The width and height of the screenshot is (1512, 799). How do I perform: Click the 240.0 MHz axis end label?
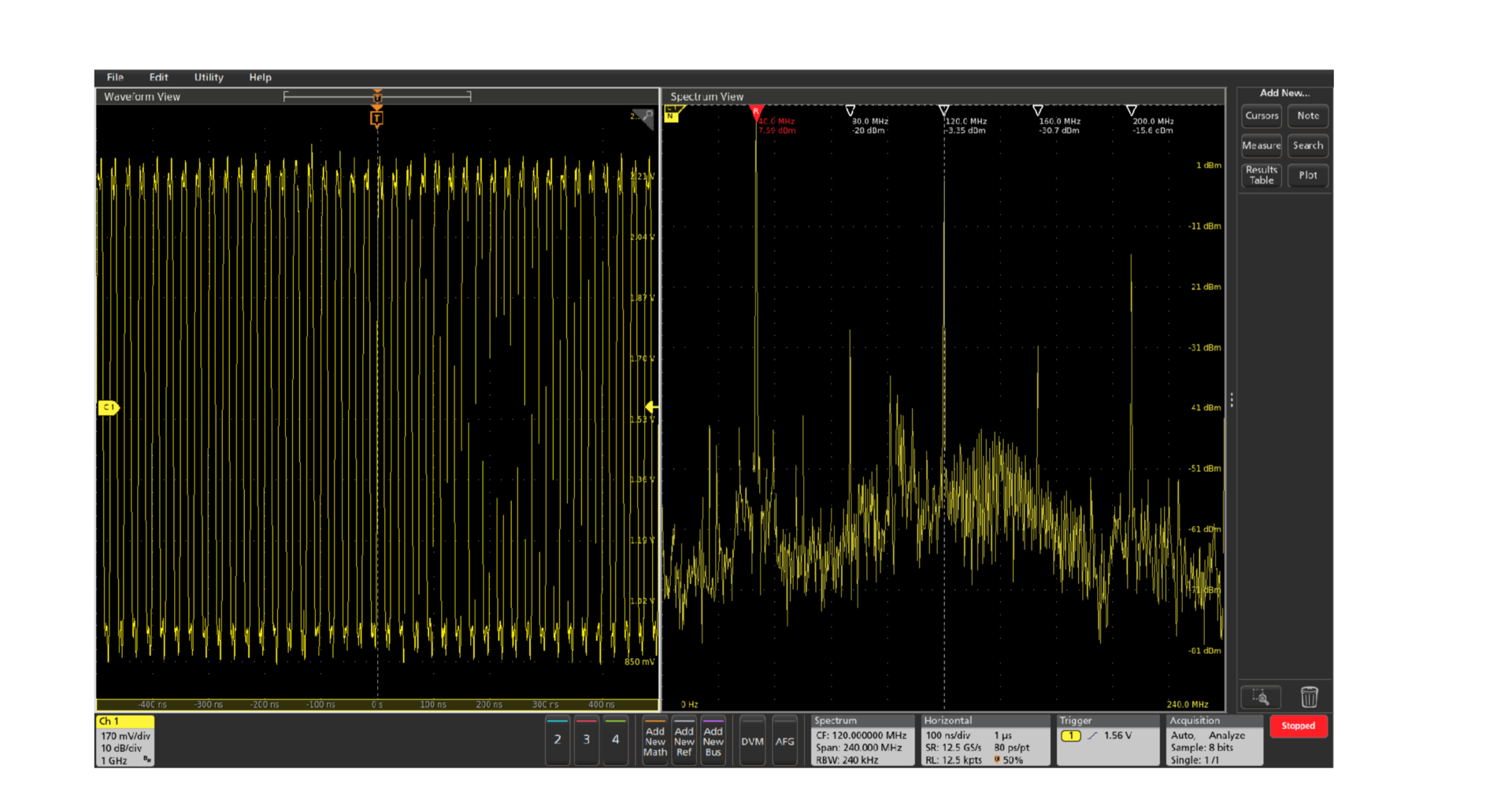tap(1188, 704)
